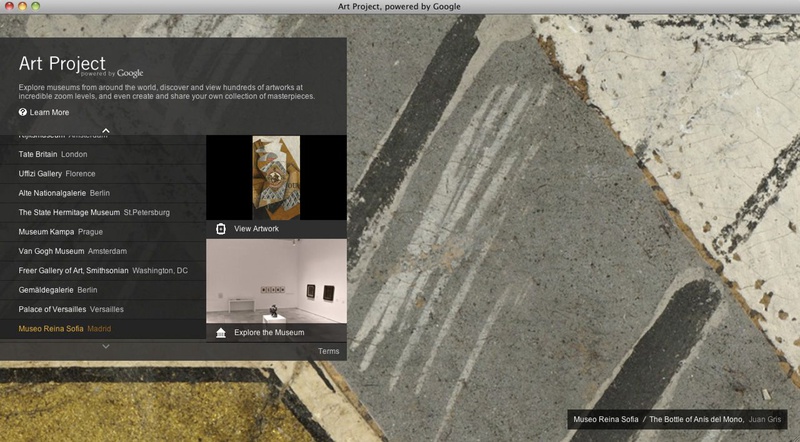Click the Learn More question mark icon
Viewport: 800px width, 442px height.
coord(22,112)
